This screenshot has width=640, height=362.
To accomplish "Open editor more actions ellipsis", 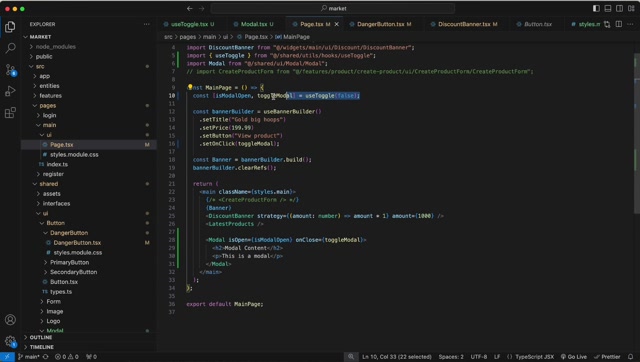I will click(x=631, y=24).
